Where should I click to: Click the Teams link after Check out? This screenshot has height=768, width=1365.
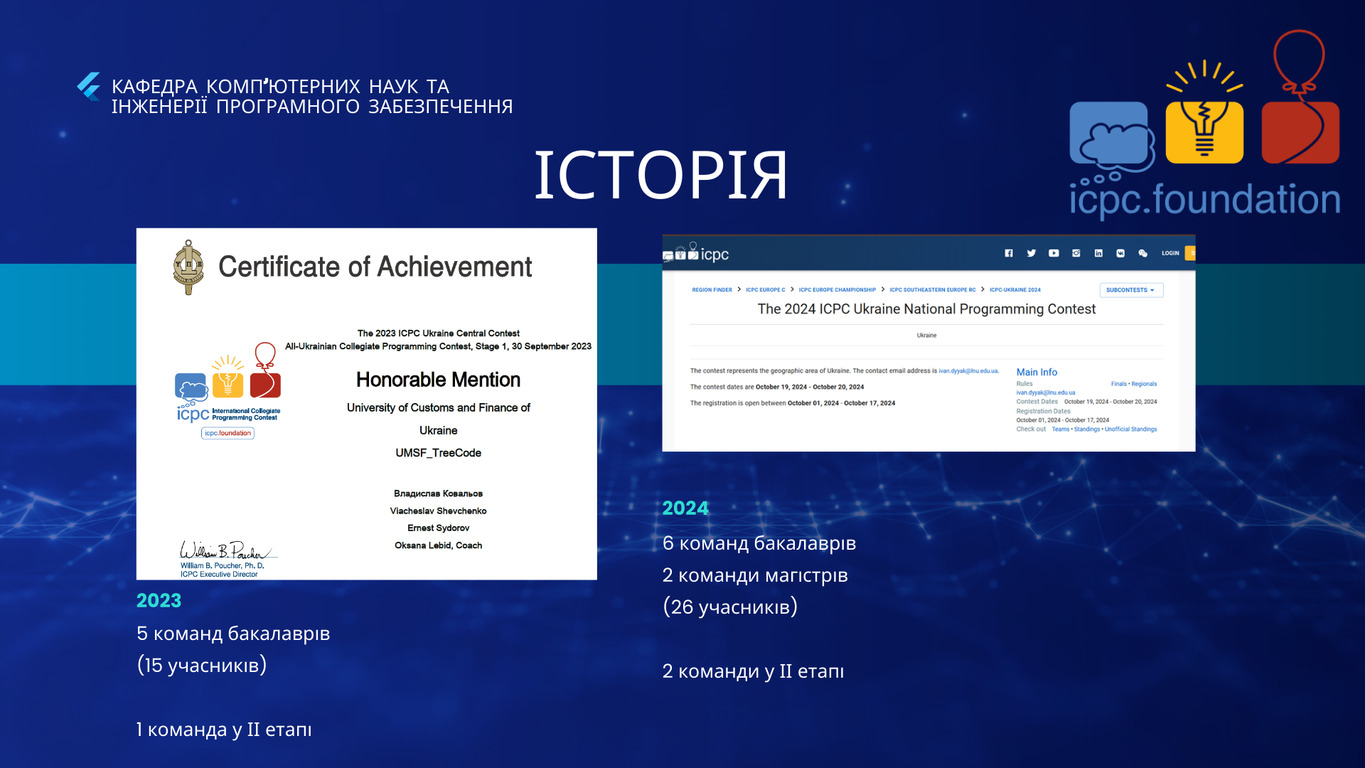click(1061, 429)
